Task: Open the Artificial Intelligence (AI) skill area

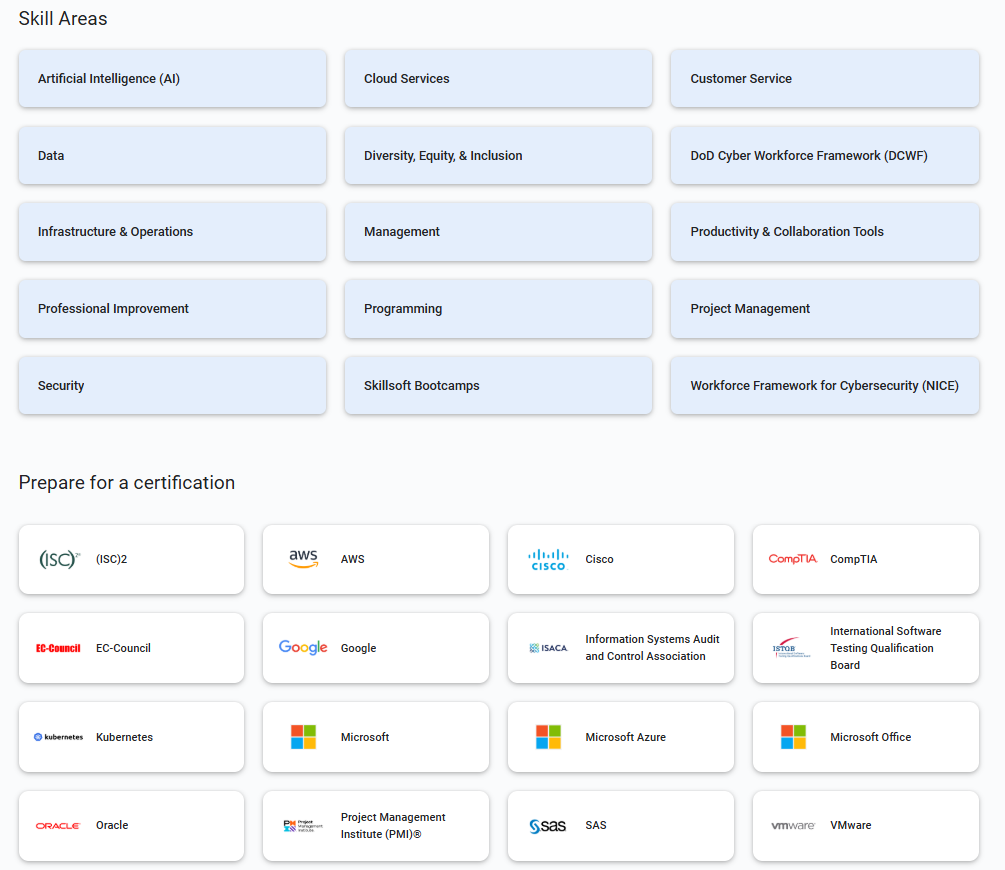Action: pyautogui.click(x=172, y=78)
